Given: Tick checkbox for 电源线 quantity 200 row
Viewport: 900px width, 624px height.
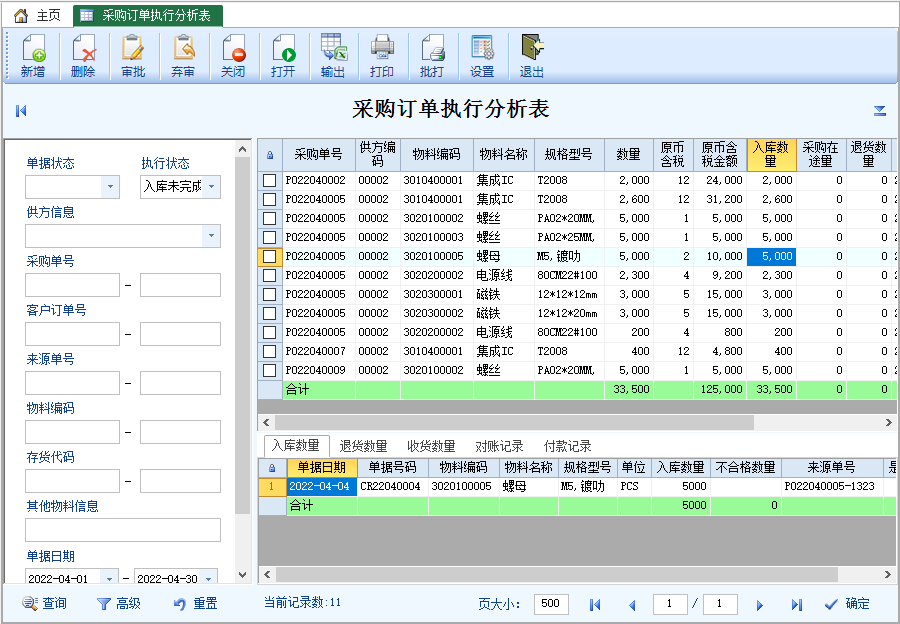Looking at the screenshot, I should [x=270, y=332].
